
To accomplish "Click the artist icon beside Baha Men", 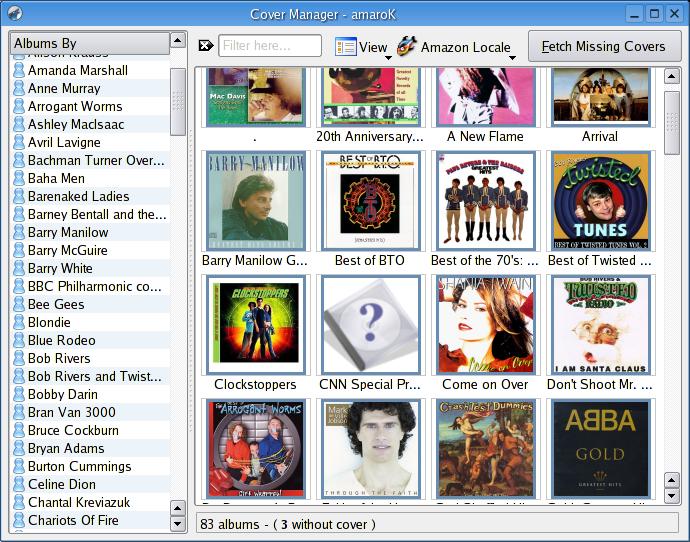I will coord(18,179).
